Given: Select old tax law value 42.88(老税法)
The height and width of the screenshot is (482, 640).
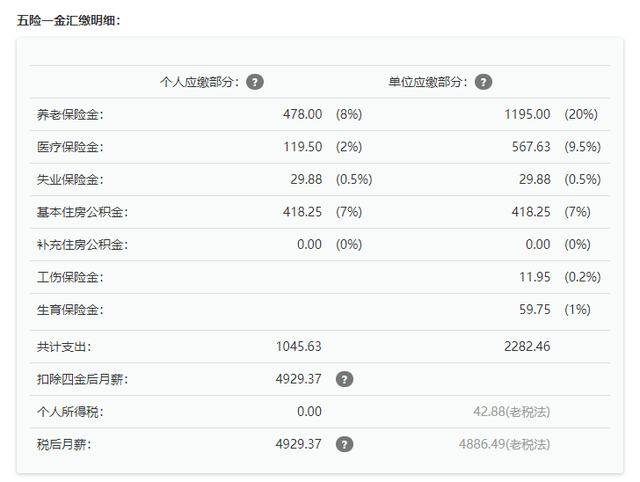Looking at the screenshot, I should (512, 411).
